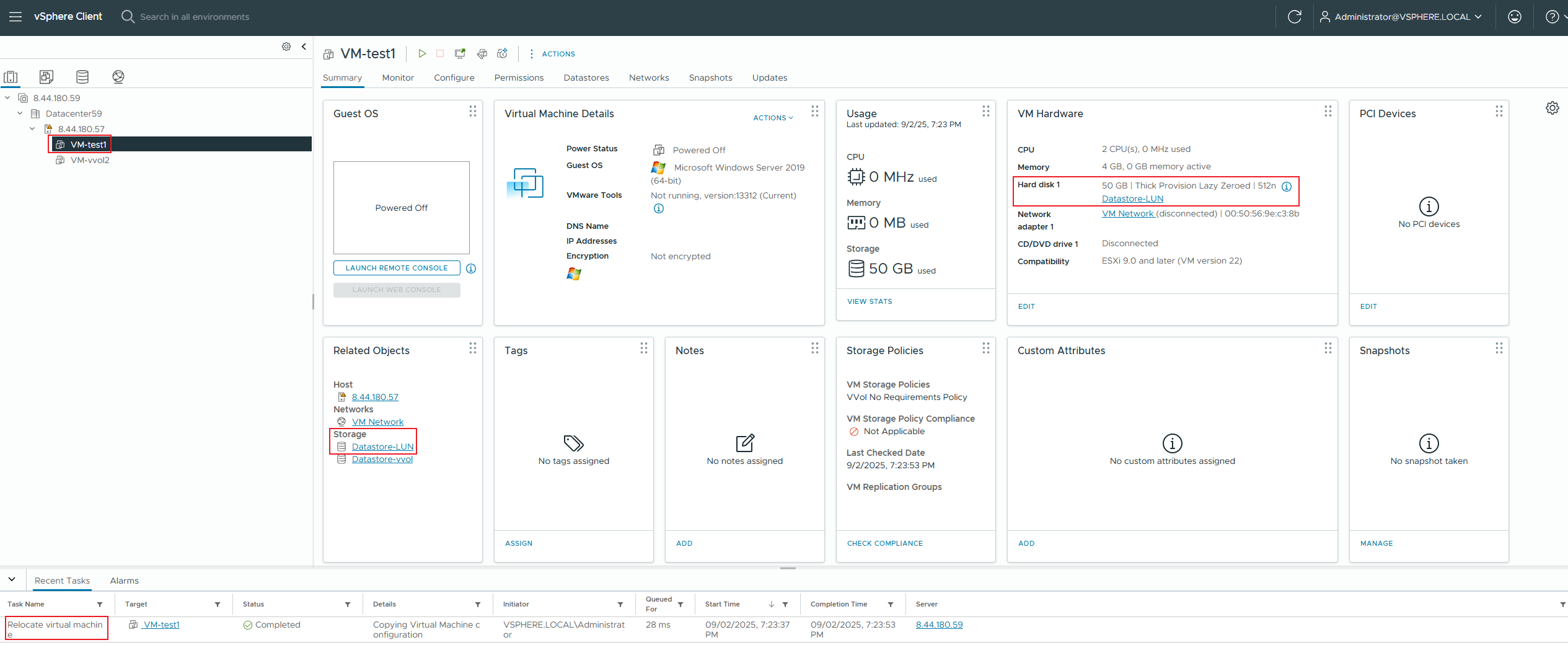
Task: Open the Updates tab
Action: coord(770,78)
